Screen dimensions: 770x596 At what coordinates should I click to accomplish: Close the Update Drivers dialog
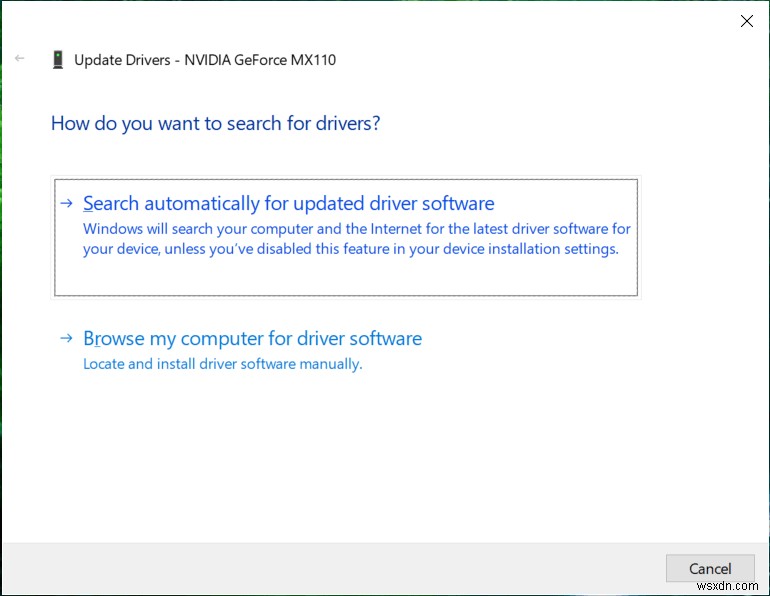click(746, 21)
